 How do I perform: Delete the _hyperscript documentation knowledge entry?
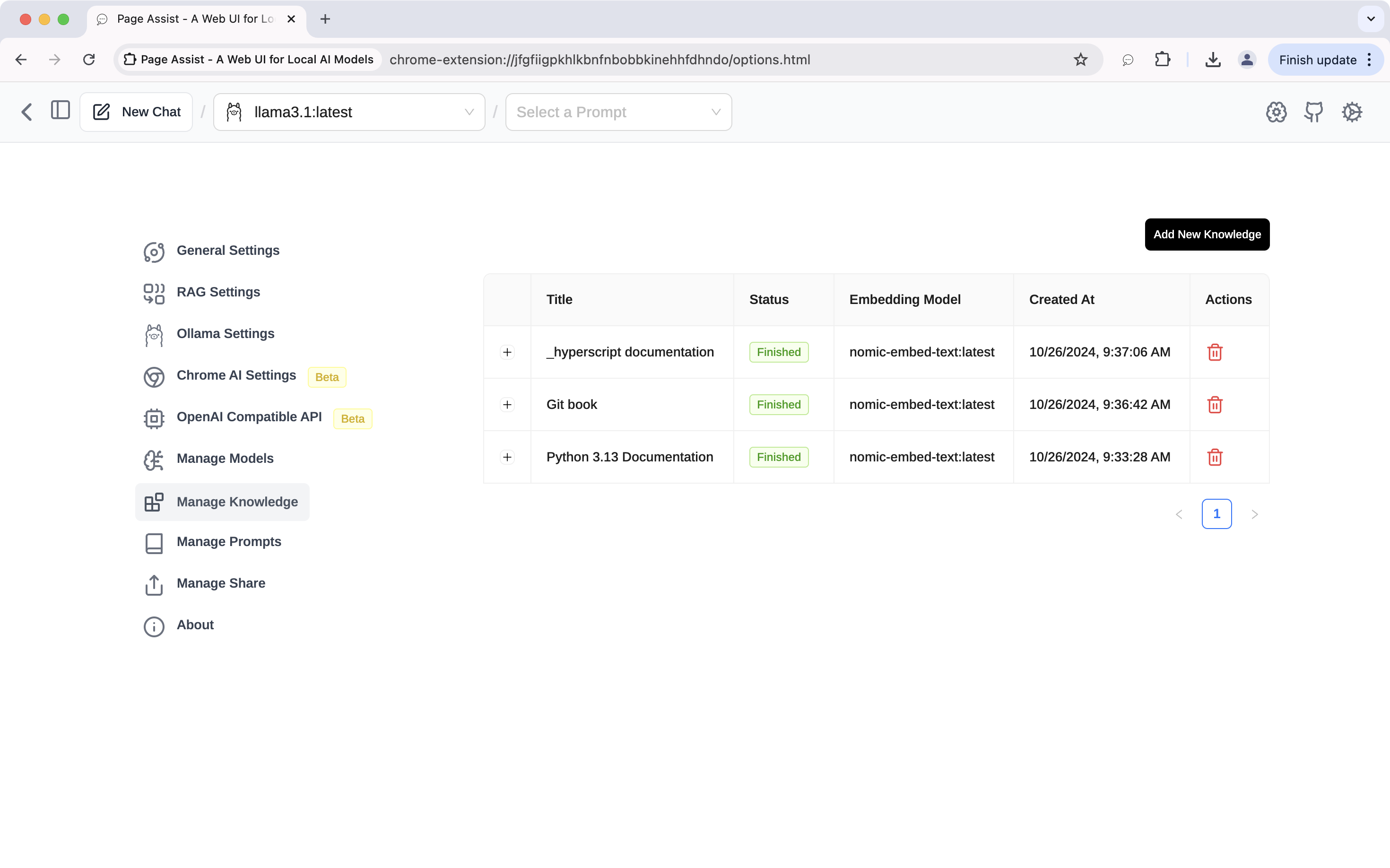1214,352
